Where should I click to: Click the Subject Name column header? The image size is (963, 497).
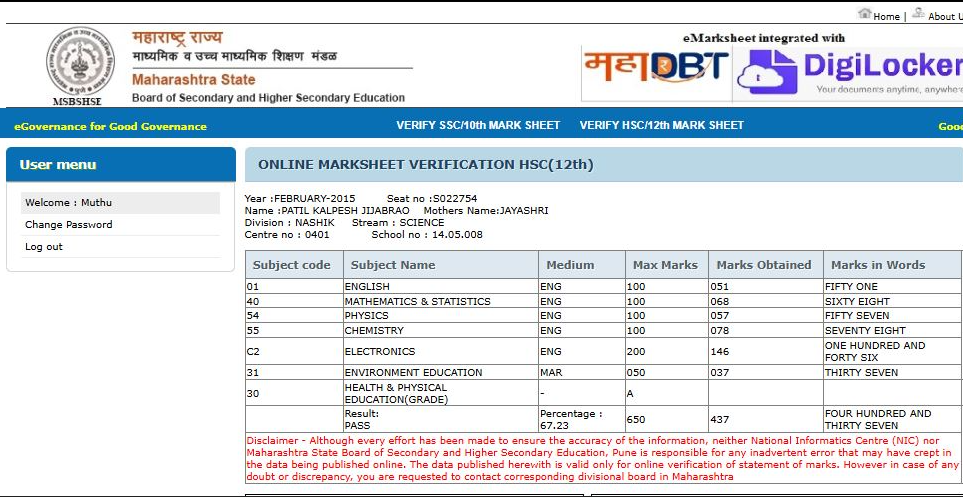click(440, 265)
